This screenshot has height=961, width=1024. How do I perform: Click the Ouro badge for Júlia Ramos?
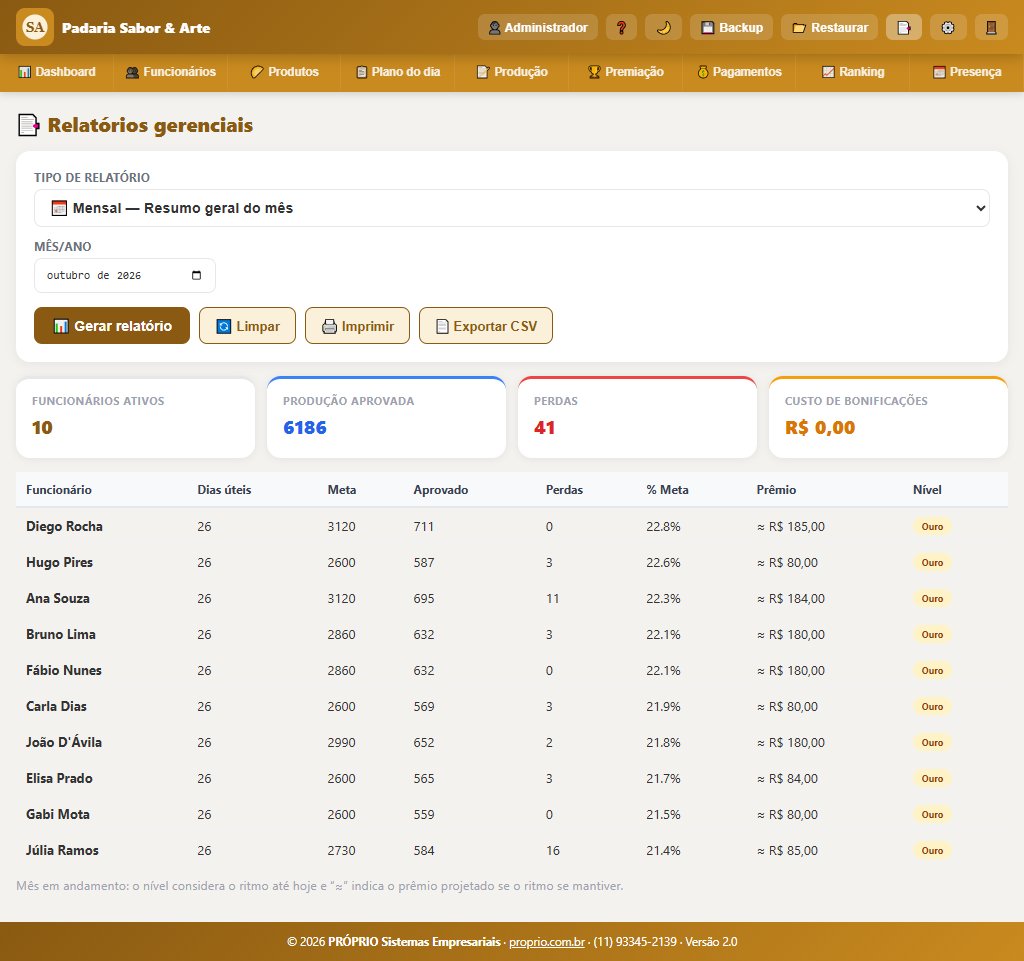point(932,851)
